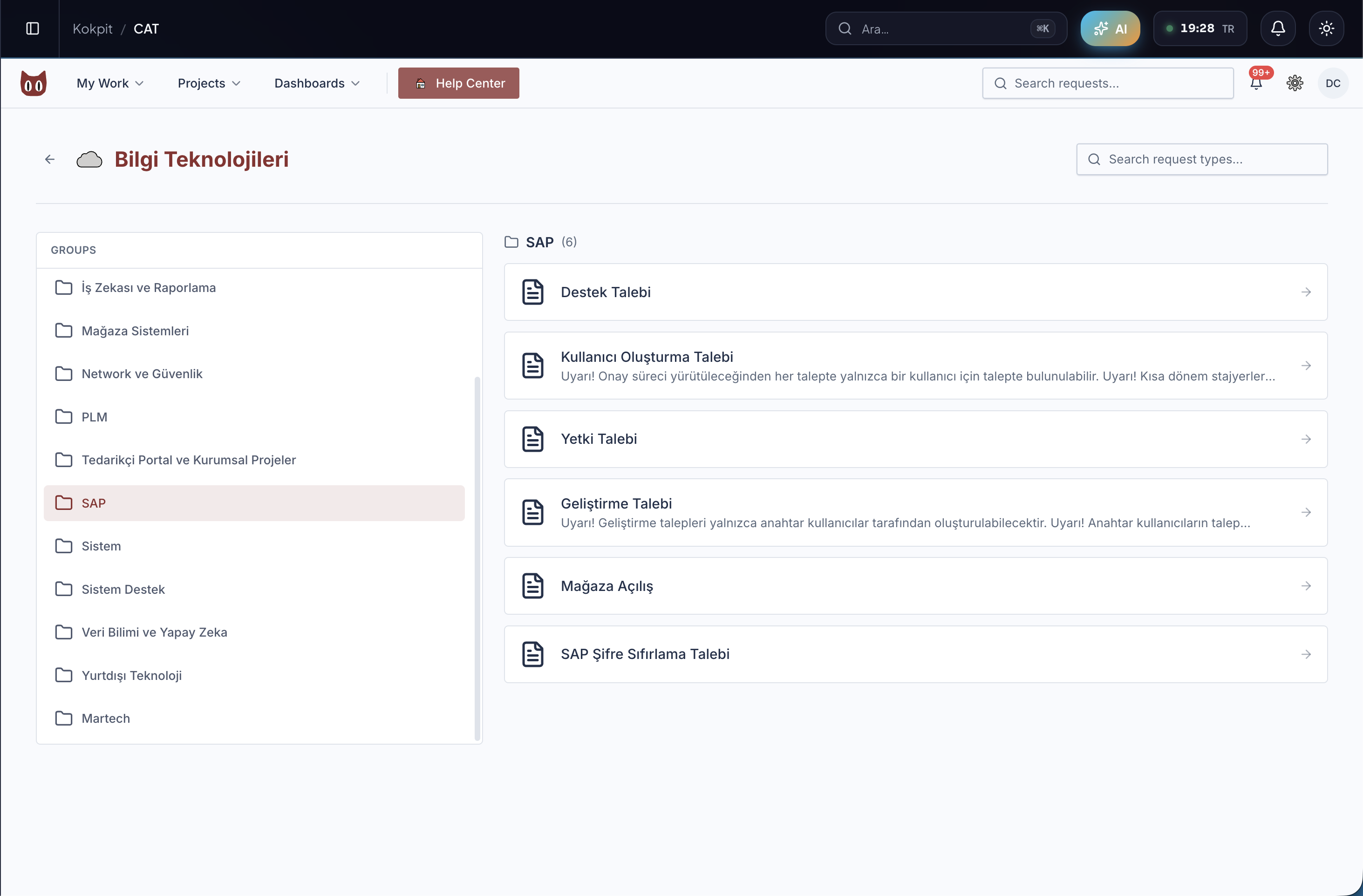Open Geliştirme Talebi request type
The height and width of the screenshot is (896, 1363).
[916, 512]
